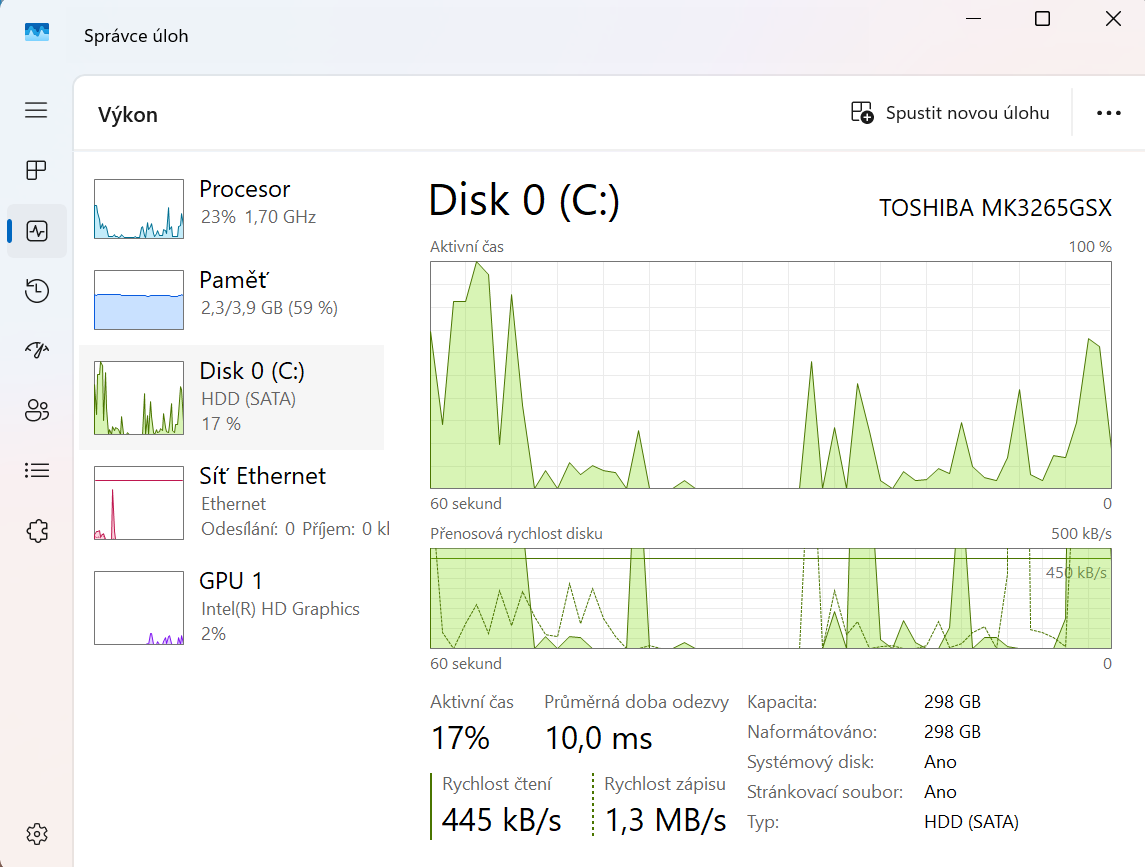
Task: Click the Spustit novou úlohu button
Action: (x=949, y=112)
